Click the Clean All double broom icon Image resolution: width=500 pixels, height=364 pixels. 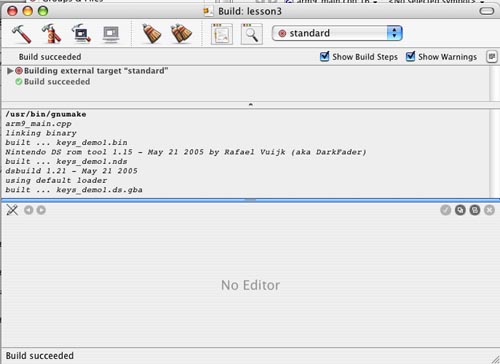181,34
